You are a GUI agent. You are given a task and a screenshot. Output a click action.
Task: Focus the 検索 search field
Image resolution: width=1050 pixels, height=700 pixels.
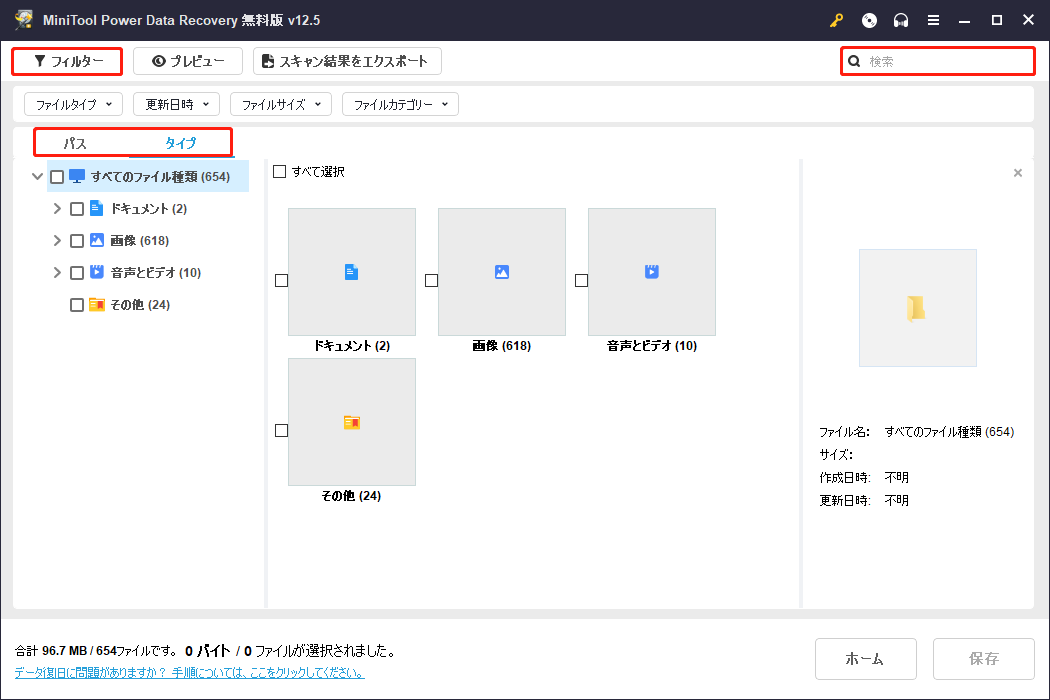click(938, 62)
